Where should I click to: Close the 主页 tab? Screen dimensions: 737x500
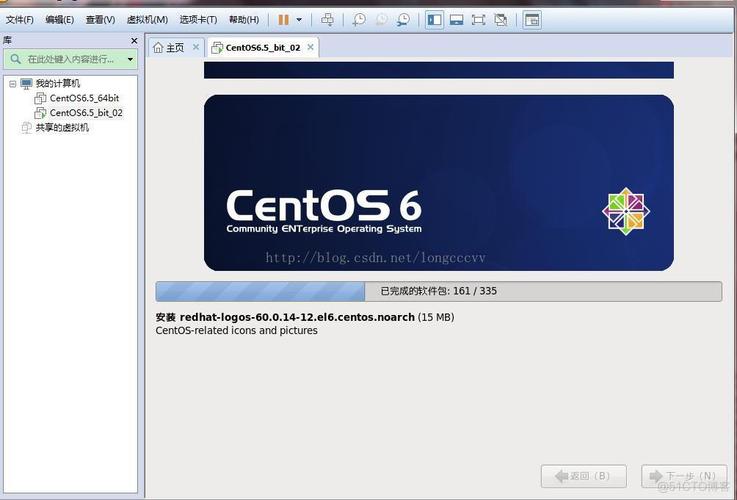tap(196, 47)
